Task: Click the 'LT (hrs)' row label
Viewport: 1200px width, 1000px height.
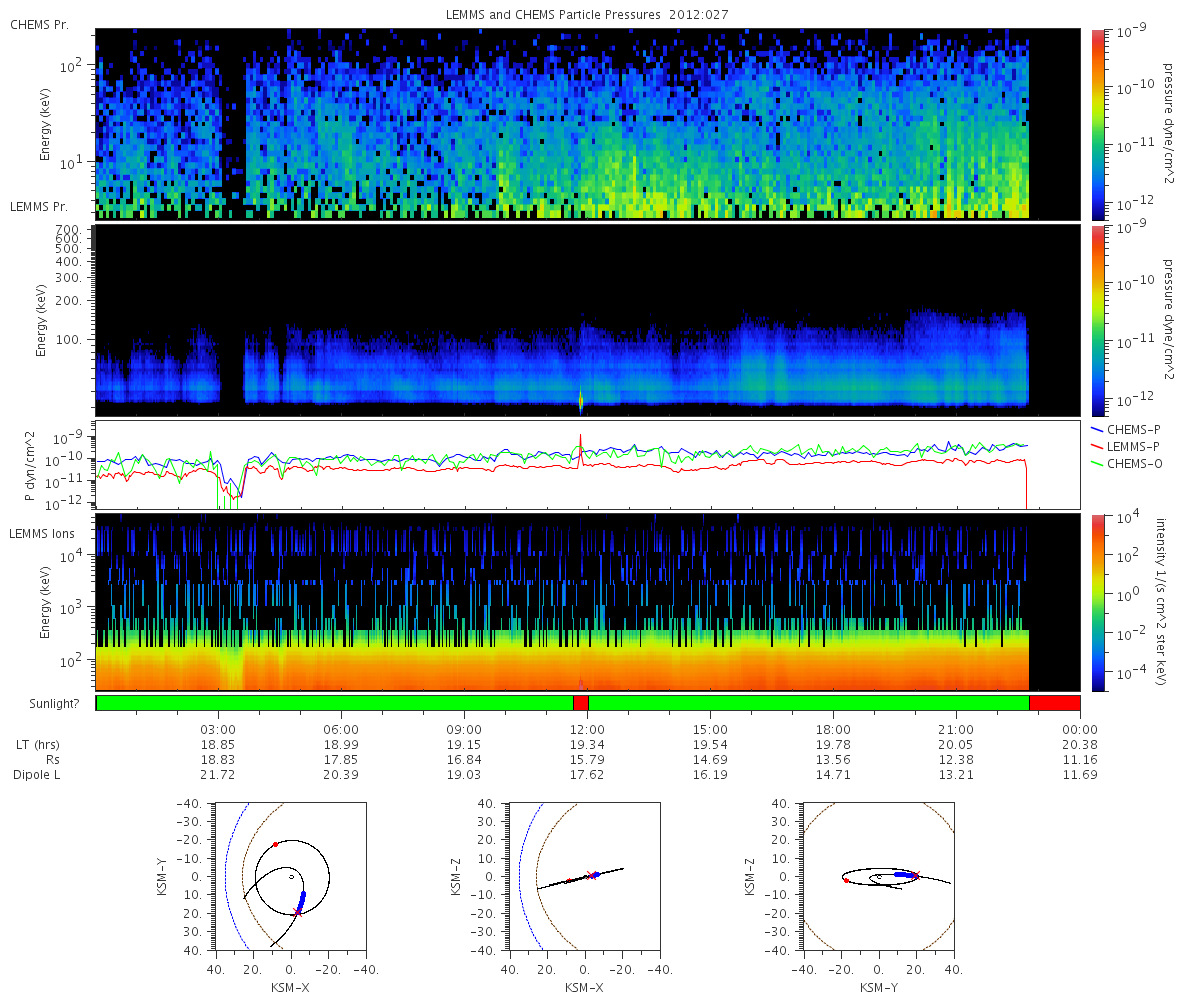Action: pos(38,745)
